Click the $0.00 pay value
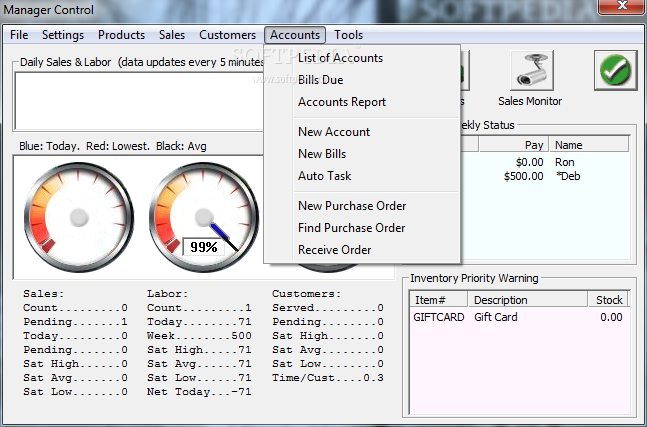 (x=529, y=162)
